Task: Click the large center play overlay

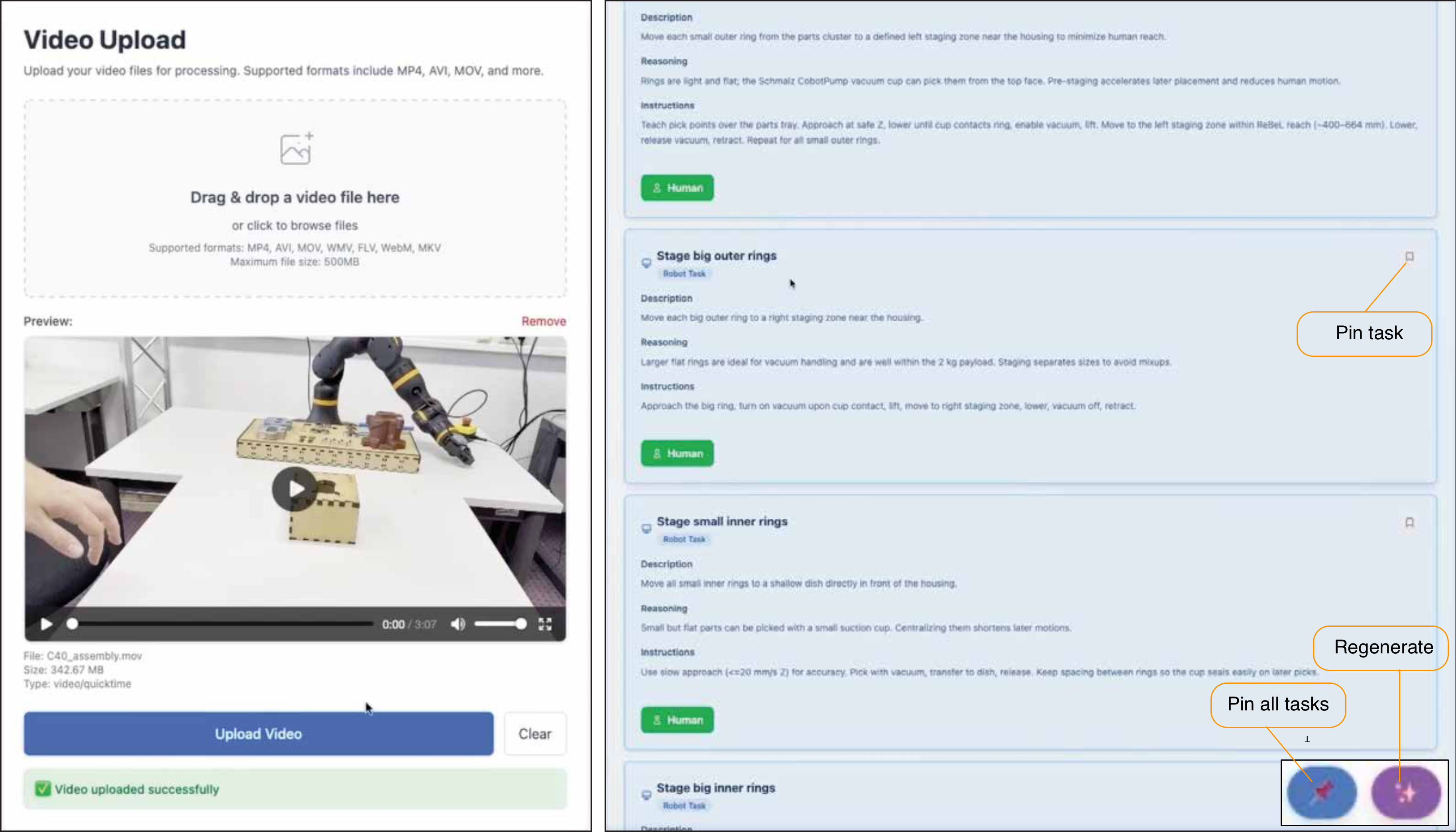Action: point(295,489)
